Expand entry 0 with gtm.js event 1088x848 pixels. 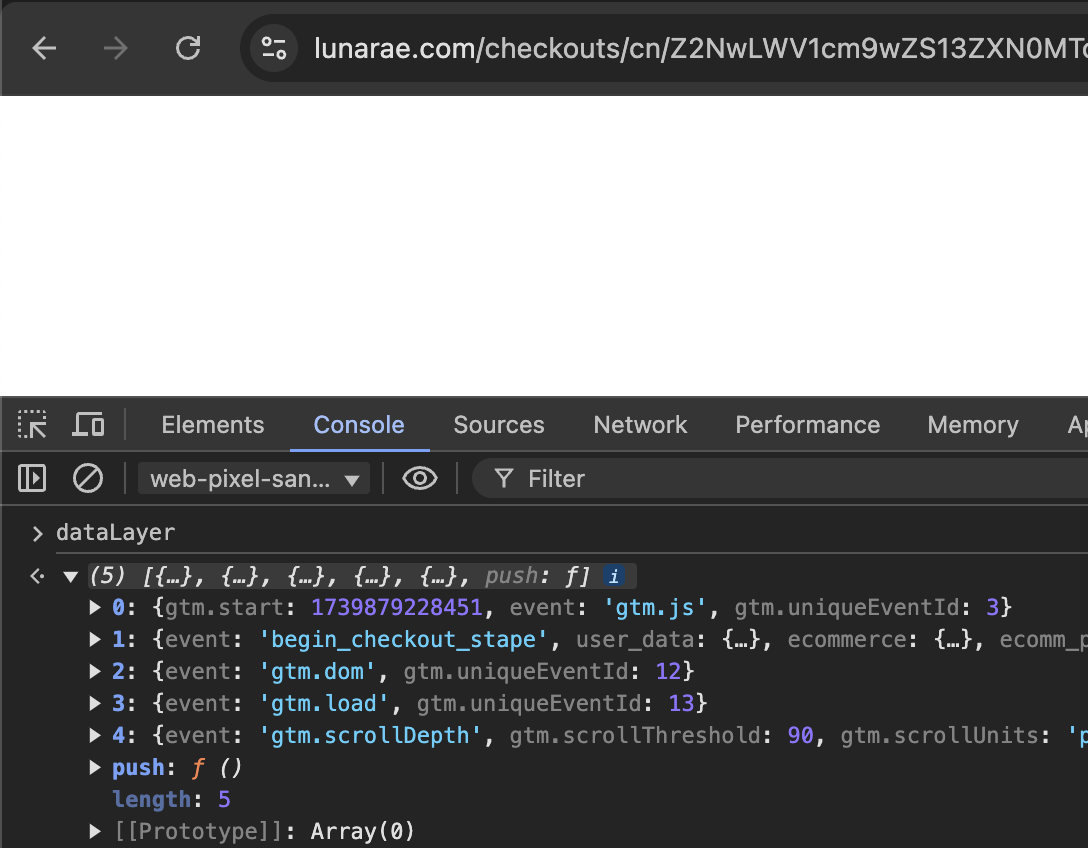[x=95, y=608]
